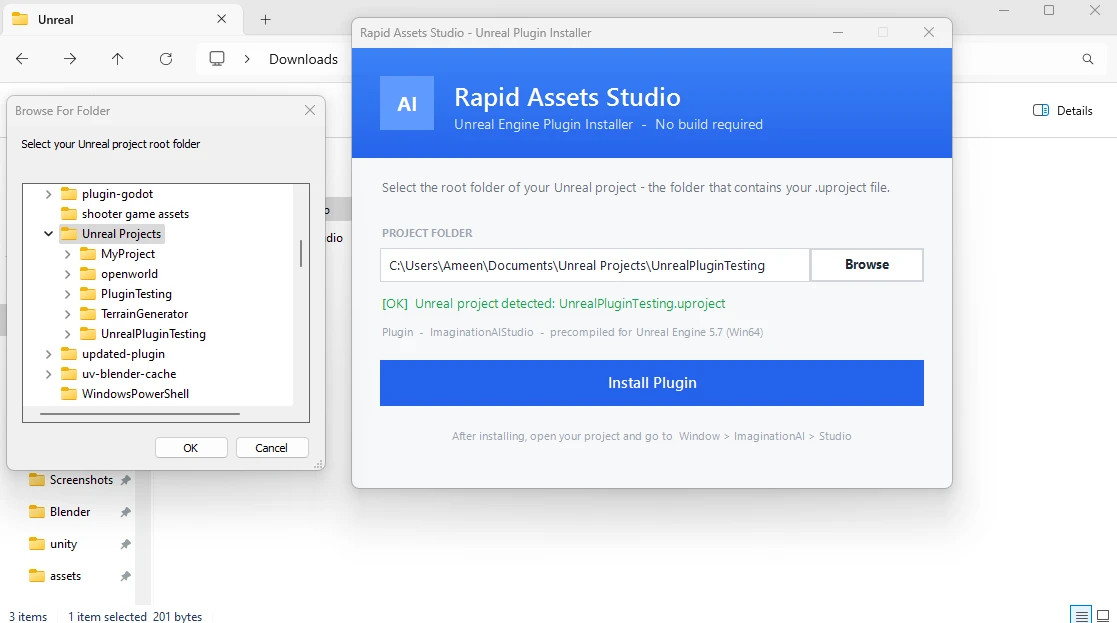
Task: Unpin the Blender folder pin icon
Action: coord(125,512)
